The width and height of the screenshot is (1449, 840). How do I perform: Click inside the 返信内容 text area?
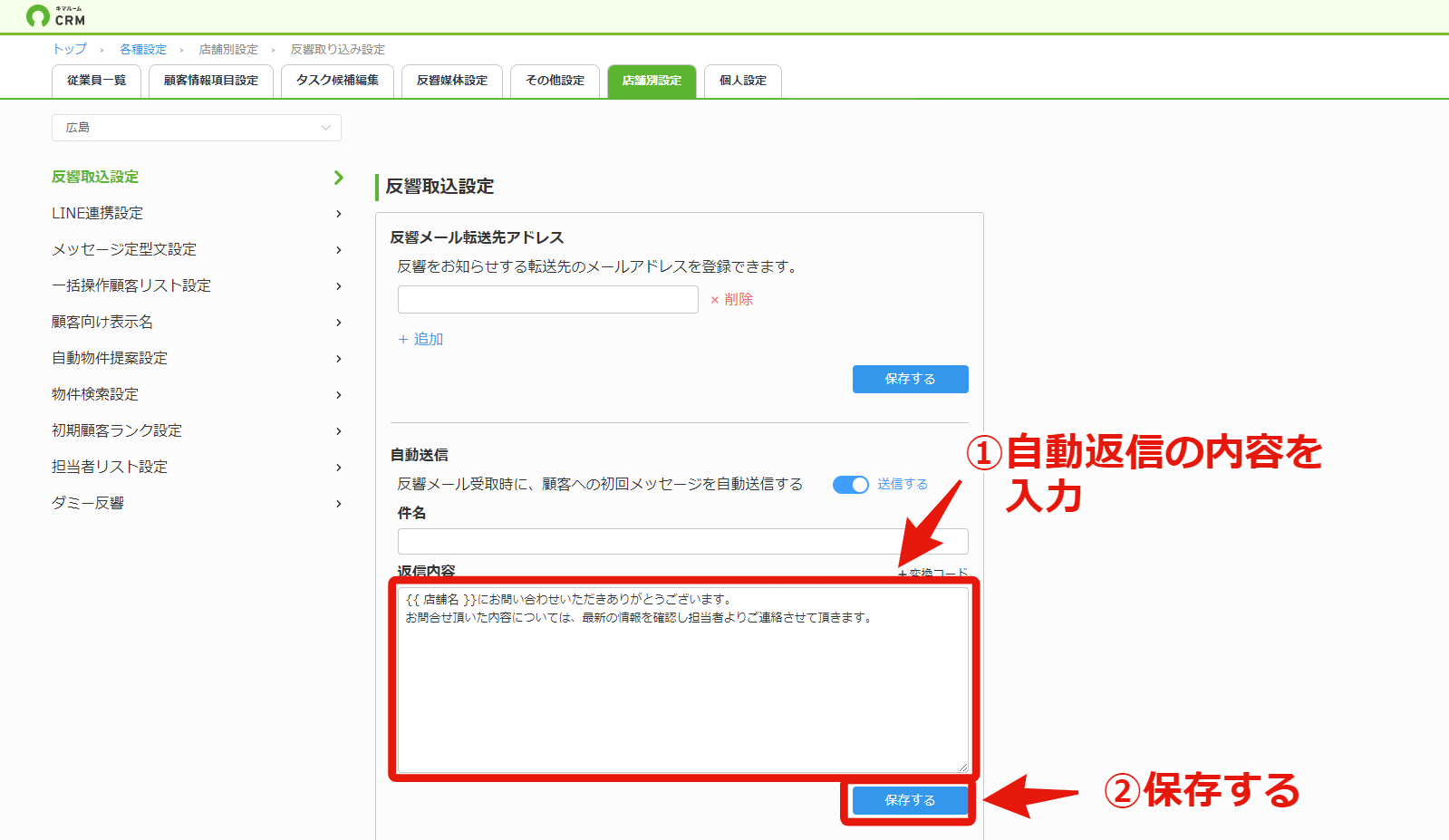tap(683, 680)
